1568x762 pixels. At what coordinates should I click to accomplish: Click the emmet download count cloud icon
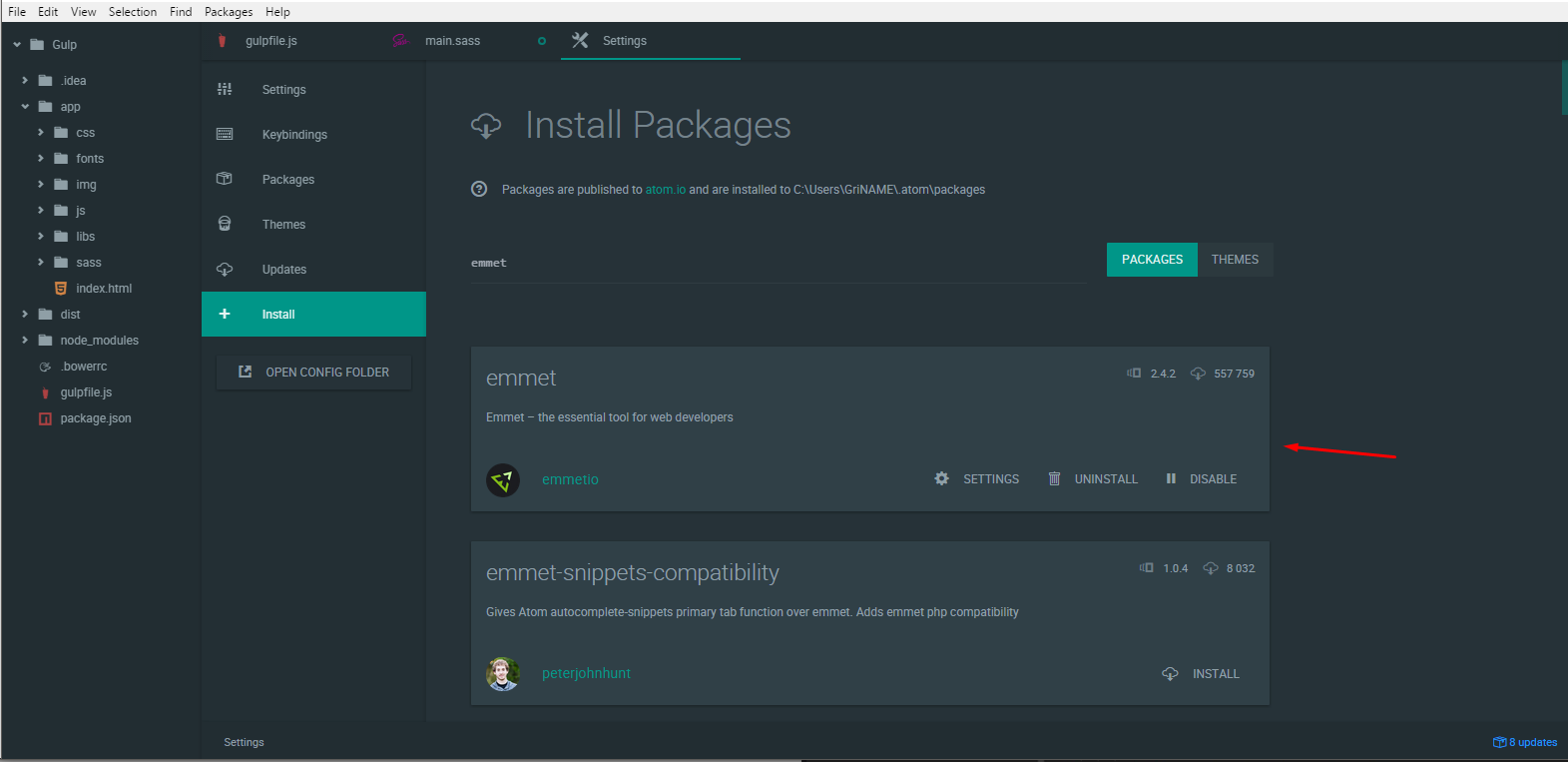[1198, 374]
